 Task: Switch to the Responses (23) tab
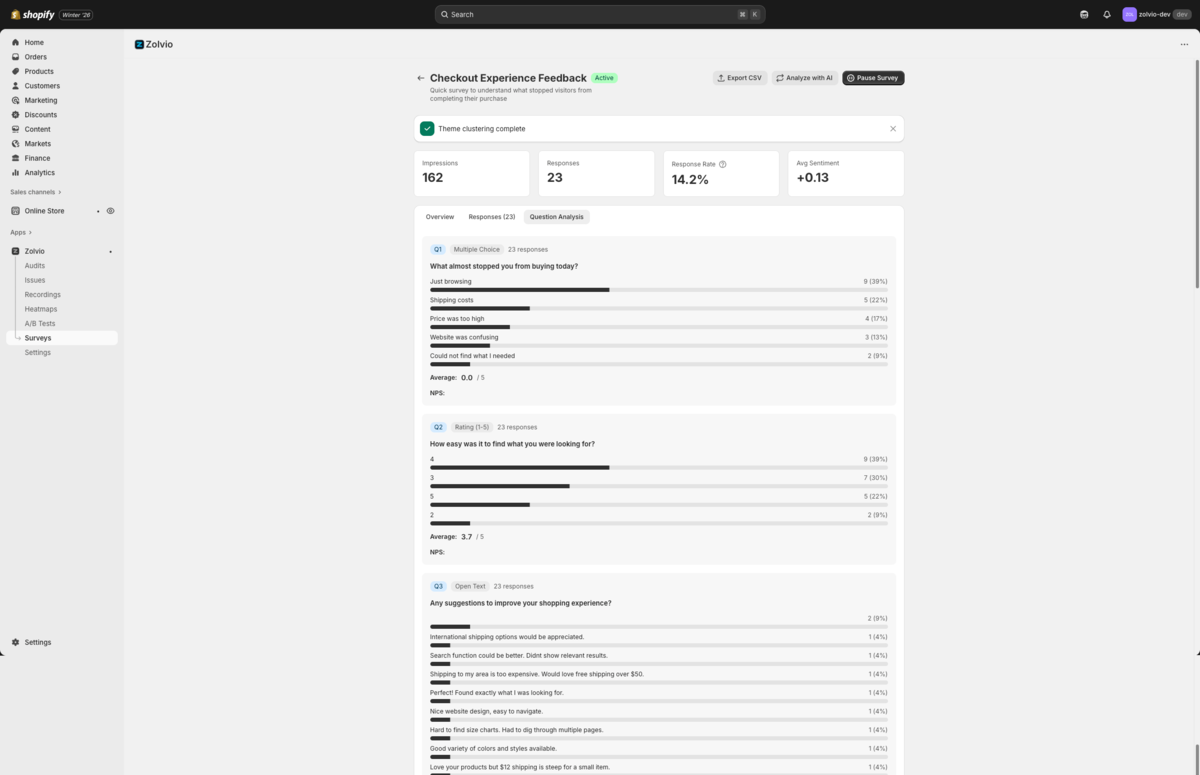[x=491, y=216]
